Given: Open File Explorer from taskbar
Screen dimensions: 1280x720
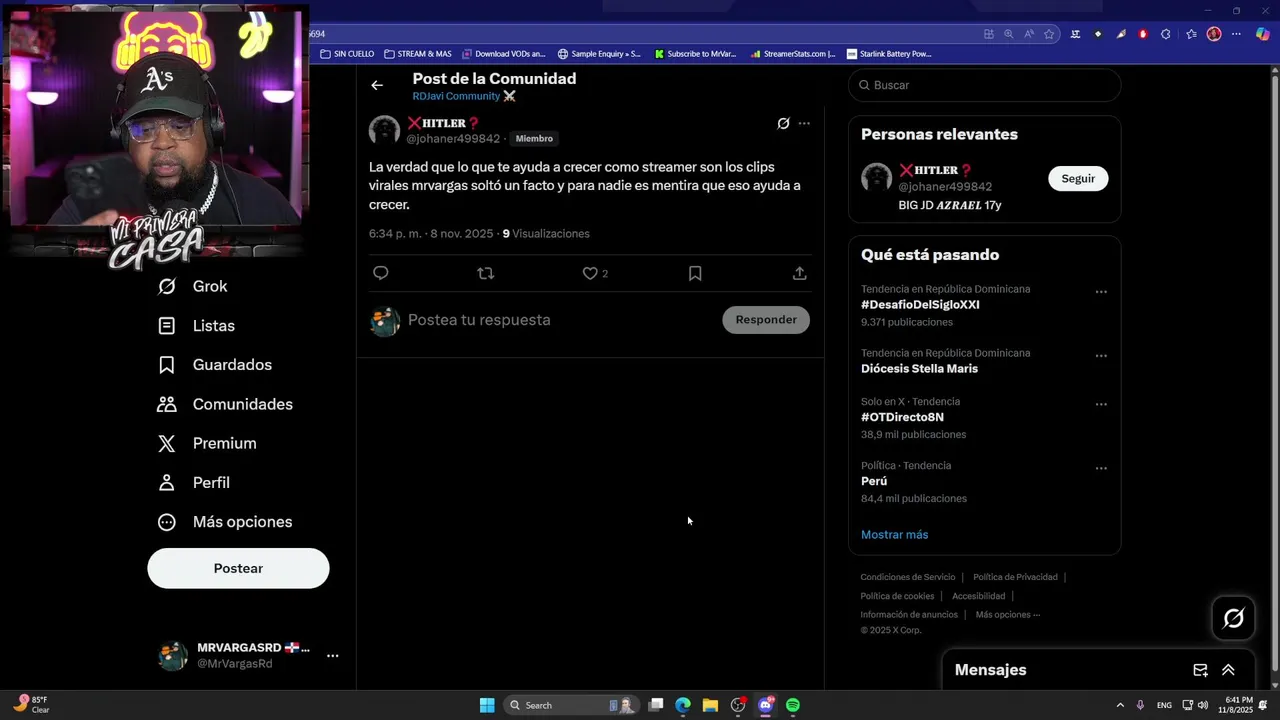Looking at the screenshot, I should pos(710,705).
